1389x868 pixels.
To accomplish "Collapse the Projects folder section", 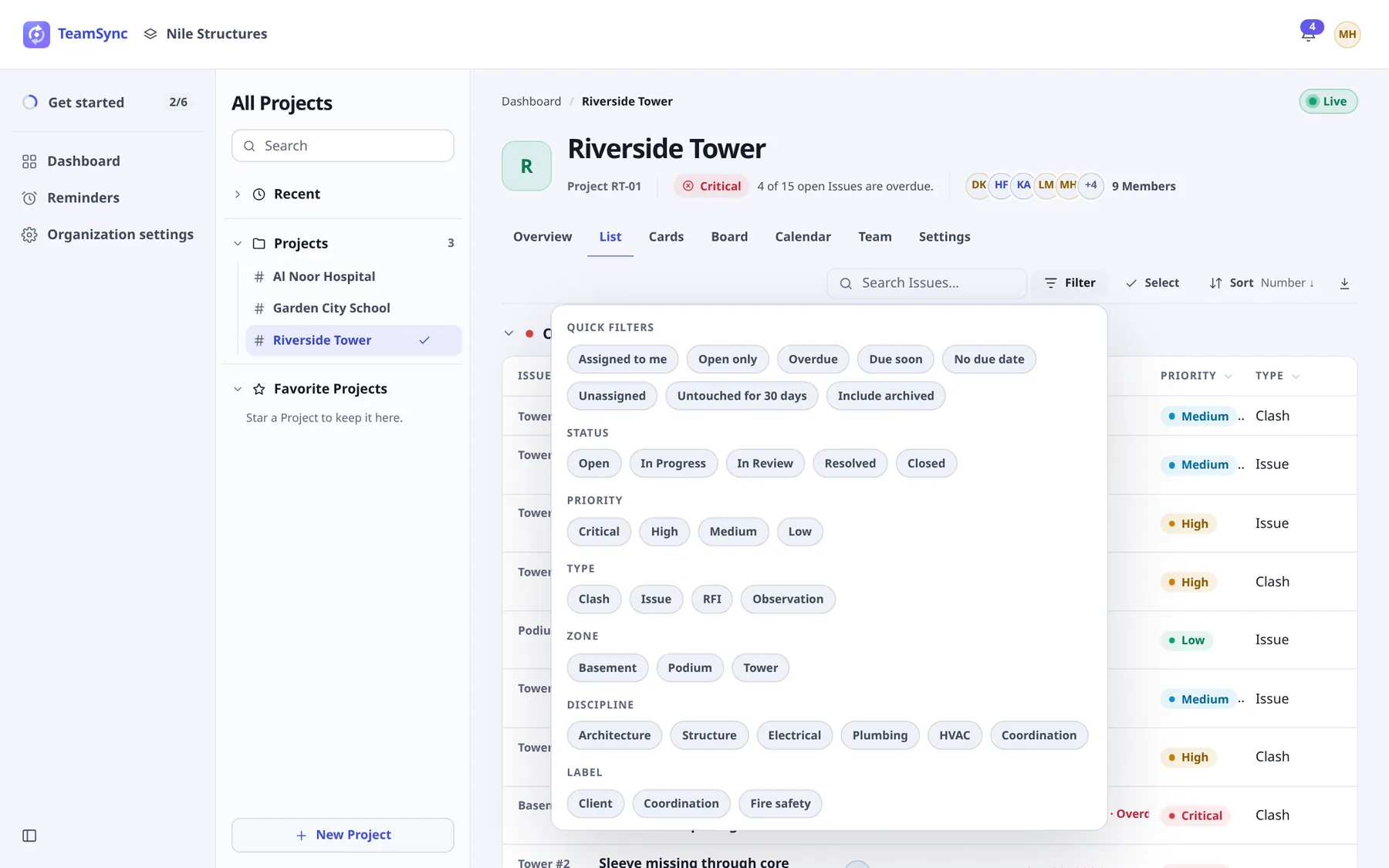I will click(x=238, y=244).
